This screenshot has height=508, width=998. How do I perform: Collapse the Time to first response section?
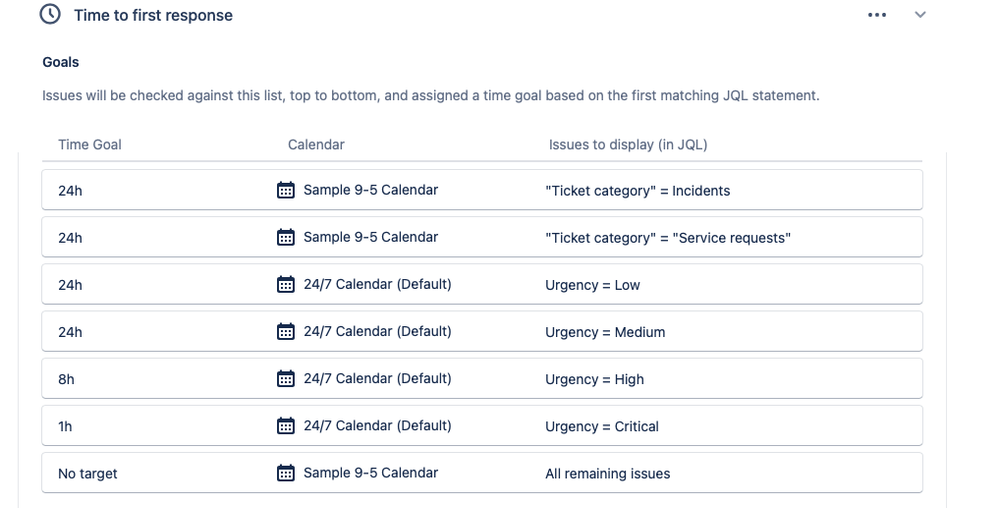tap(920, 15)
